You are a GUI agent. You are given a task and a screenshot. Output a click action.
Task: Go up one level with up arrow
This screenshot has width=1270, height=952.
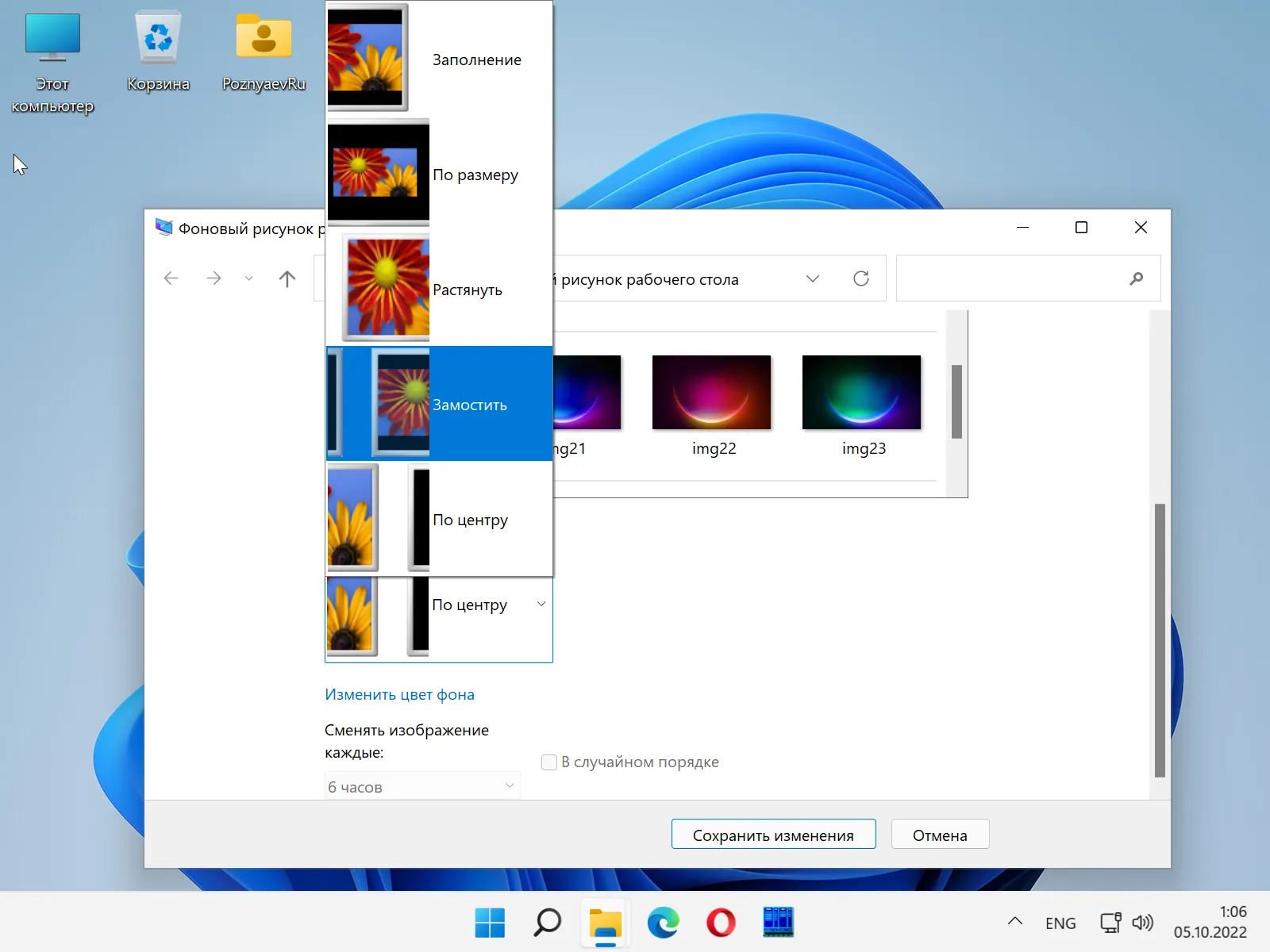(287, 278)
